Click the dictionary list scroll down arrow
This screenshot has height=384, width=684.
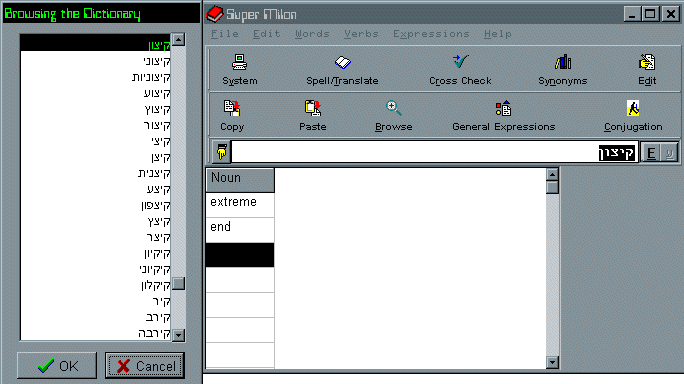coord(178,335)
